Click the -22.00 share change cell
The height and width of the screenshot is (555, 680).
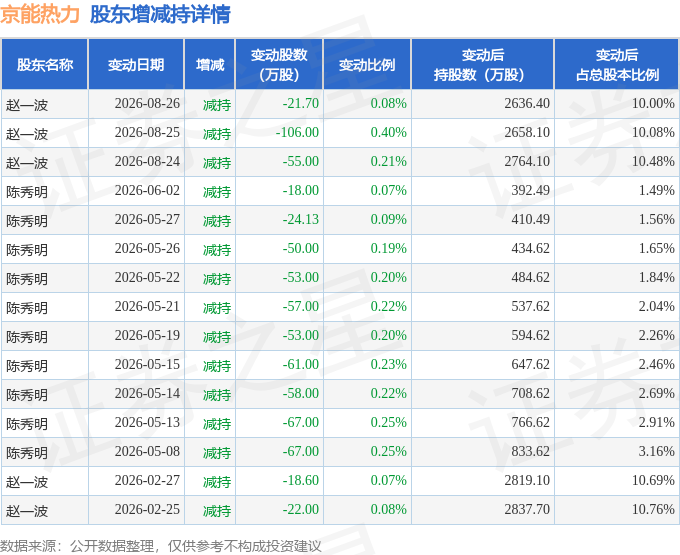(x=301, y=510)
